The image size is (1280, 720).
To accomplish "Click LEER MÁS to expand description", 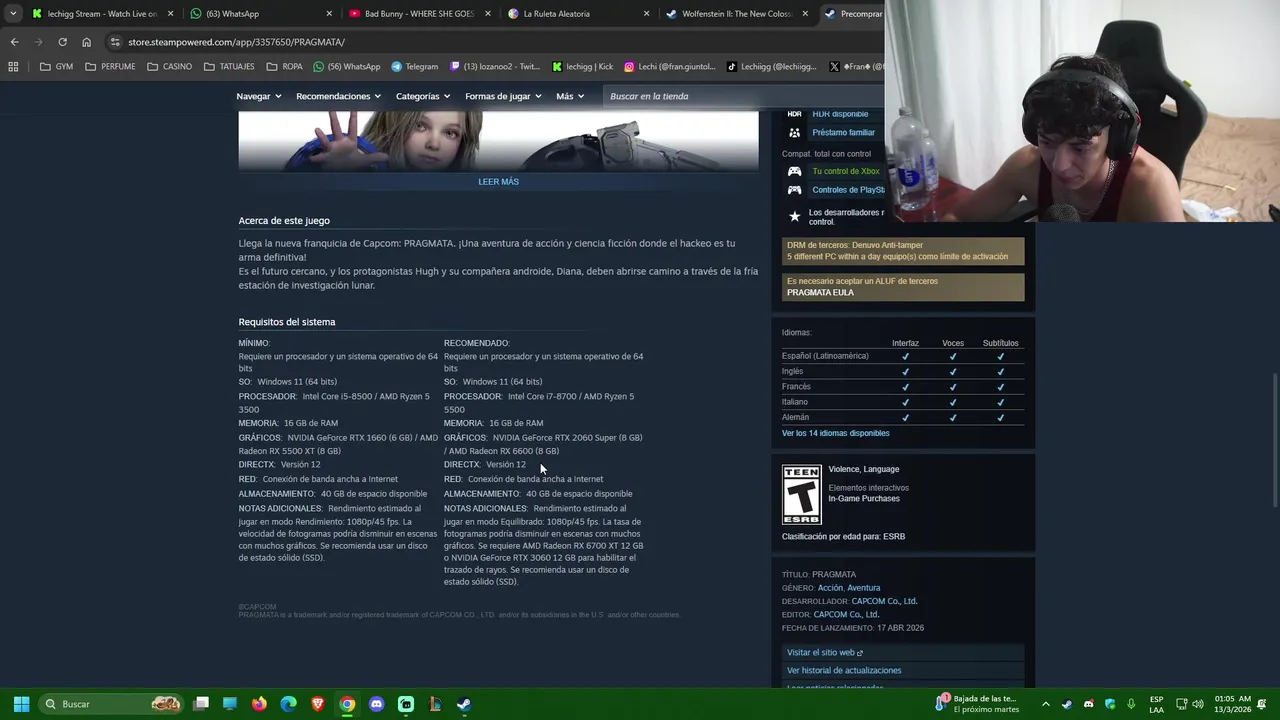I will click(x=498, y=182).
